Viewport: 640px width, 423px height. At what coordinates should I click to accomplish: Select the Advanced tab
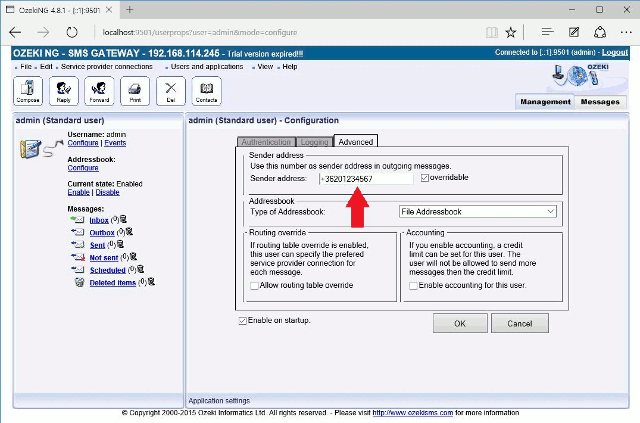356,141
